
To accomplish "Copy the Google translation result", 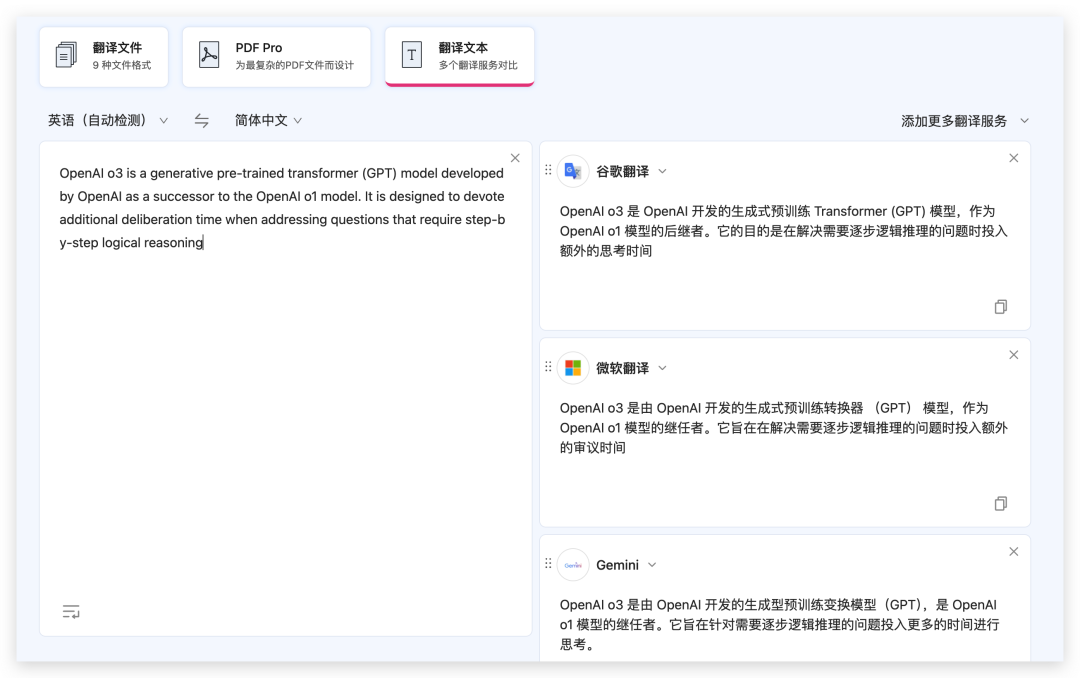I will 1000,307.
